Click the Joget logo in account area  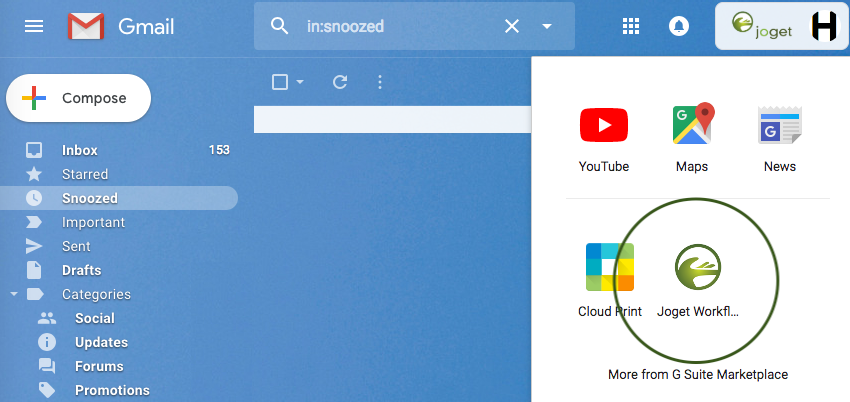(x=762, y=26)
